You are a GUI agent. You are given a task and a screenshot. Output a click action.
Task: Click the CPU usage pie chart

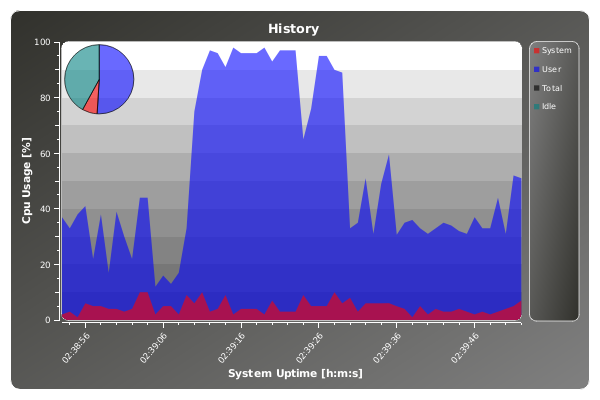98,79
